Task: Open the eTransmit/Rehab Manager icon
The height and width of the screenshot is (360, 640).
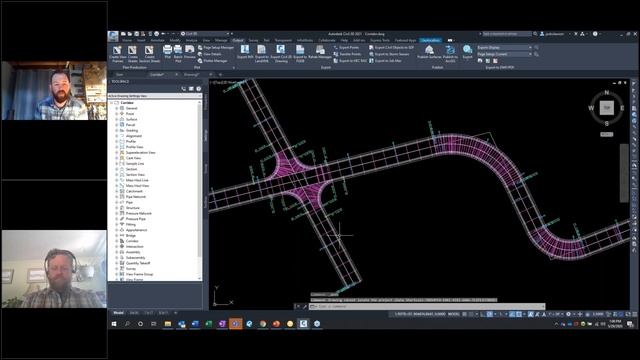Action: [320, 52]
